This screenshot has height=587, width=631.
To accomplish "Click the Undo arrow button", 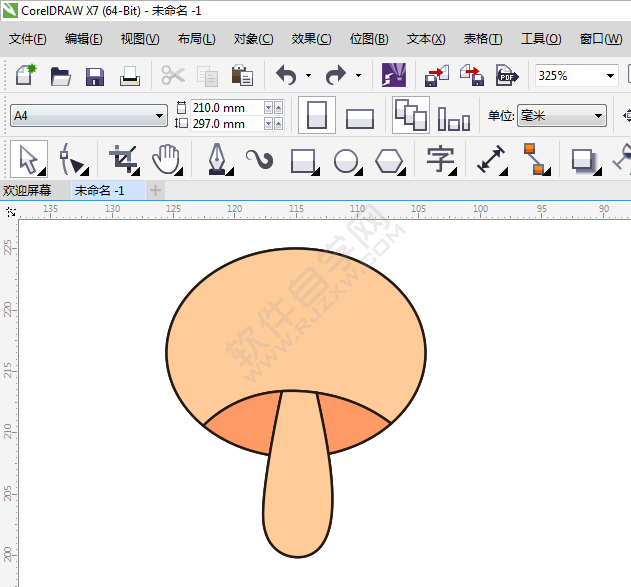I will [286, 76].
